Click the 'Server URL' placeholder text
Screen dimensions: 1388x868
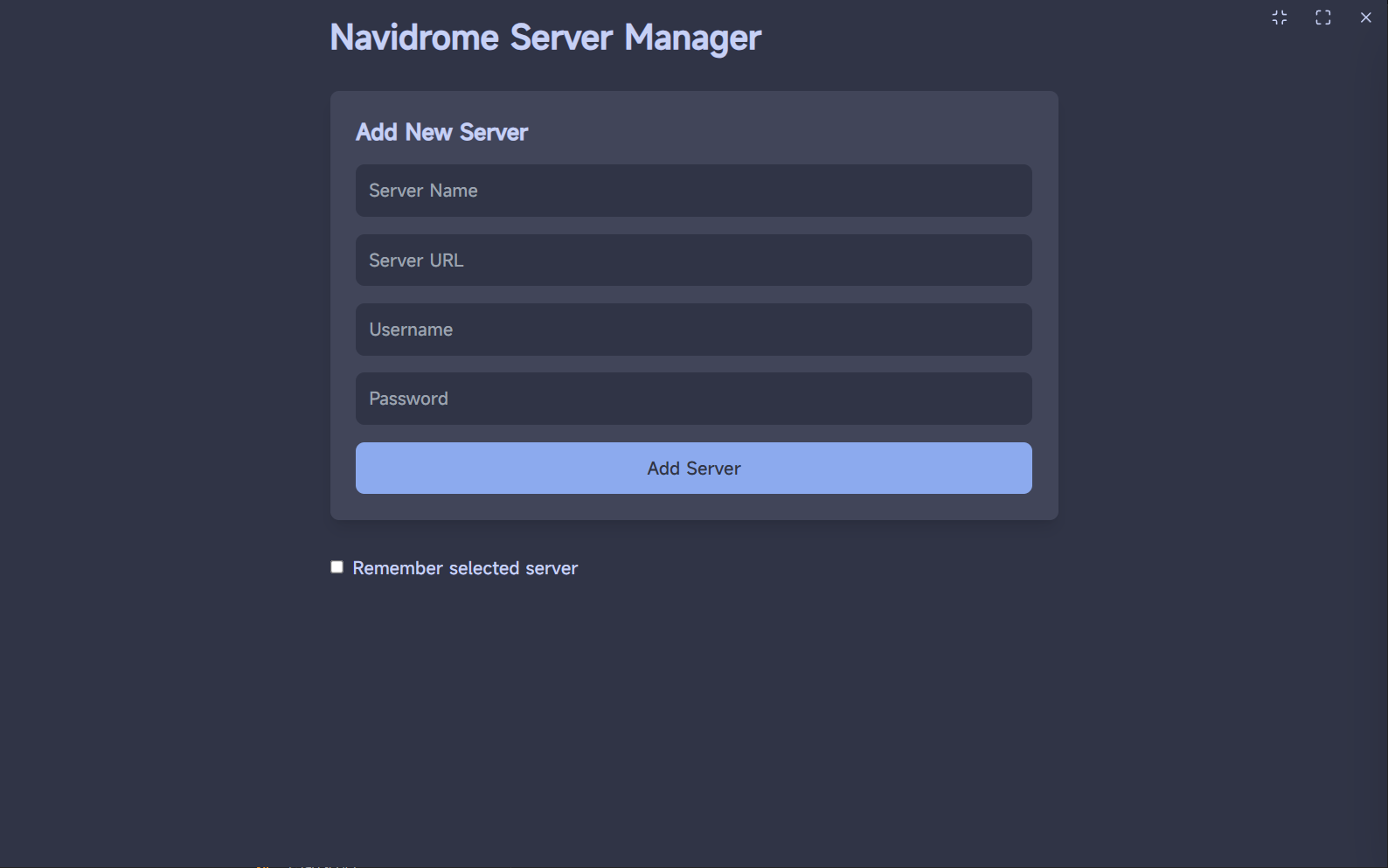(416, 260)
